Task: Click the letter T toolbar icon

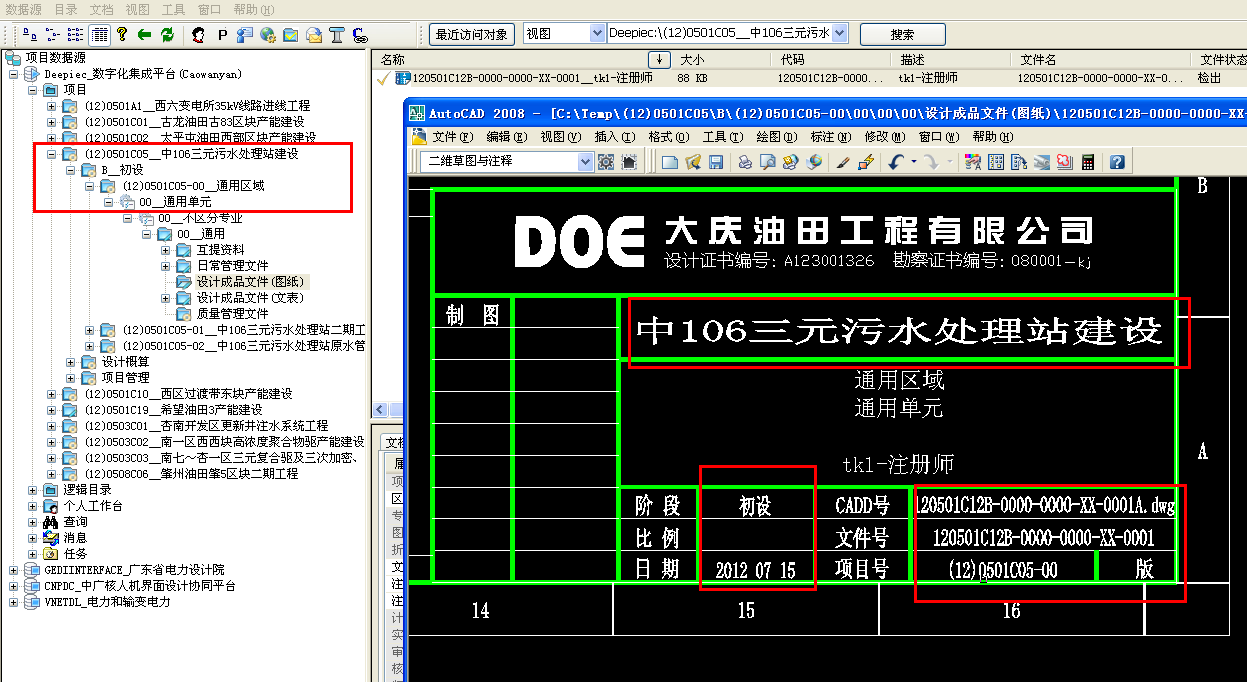Action: point(337,35)
